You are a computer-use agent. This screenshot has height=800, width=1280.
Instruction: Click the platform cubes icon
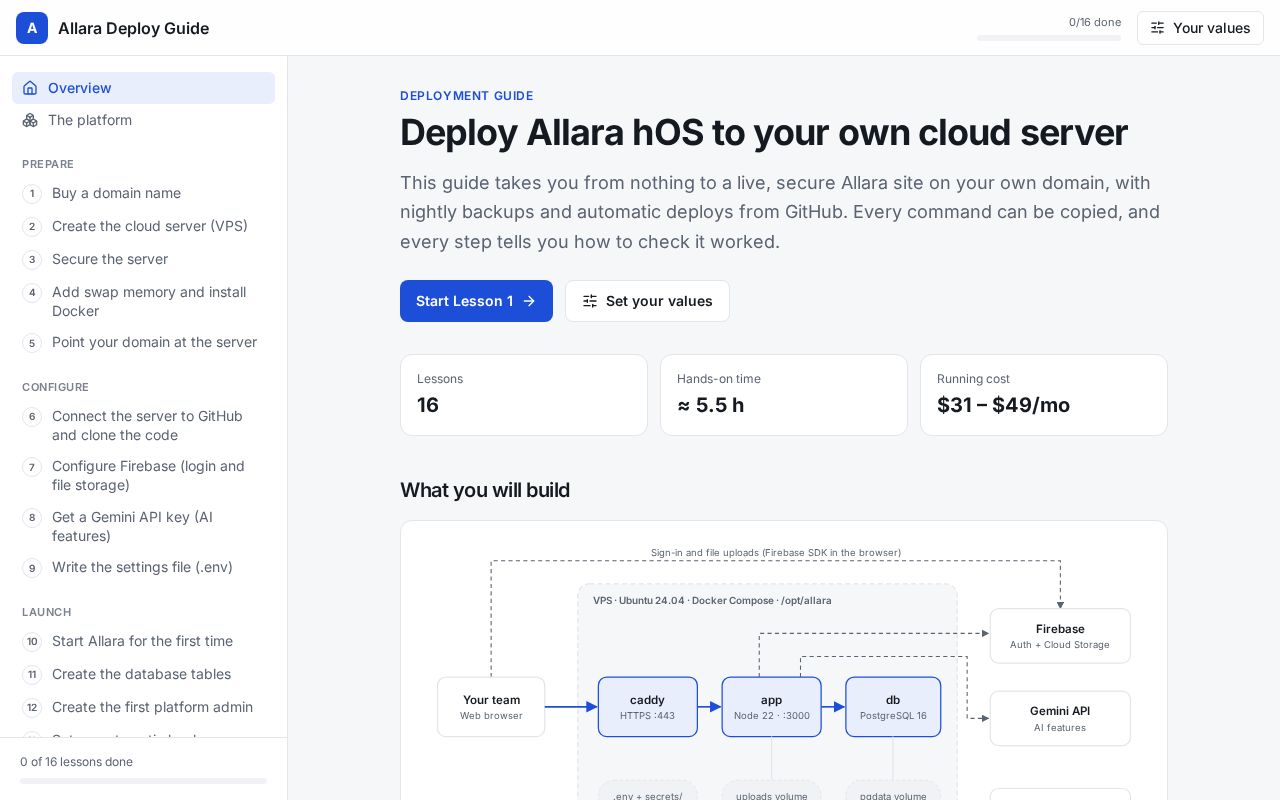pos(30,120)
